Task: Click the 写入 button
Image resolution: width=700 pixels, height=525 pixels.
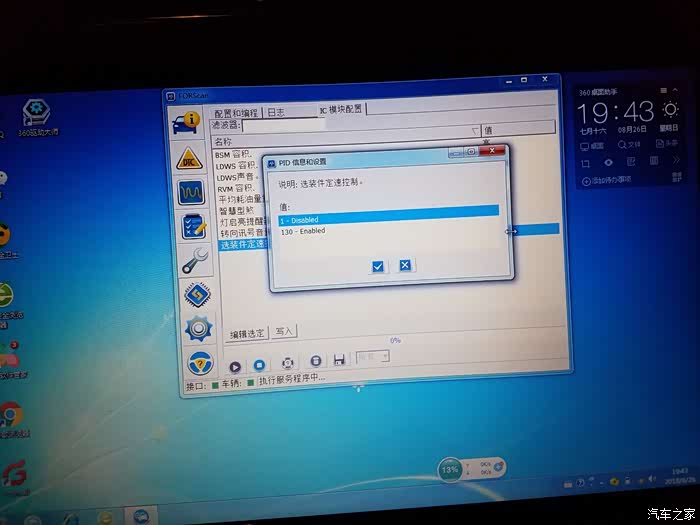Action: (283, 331)
